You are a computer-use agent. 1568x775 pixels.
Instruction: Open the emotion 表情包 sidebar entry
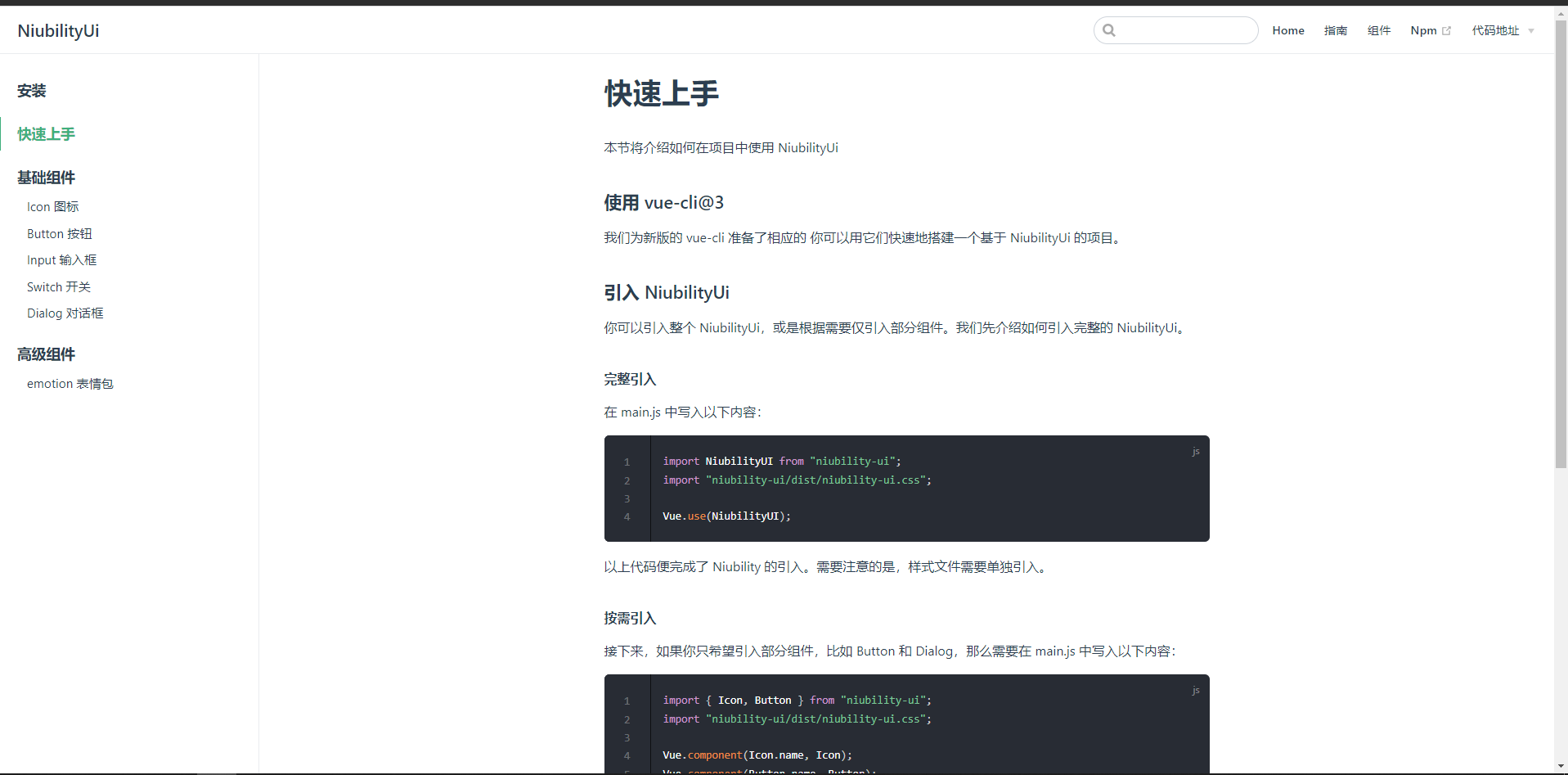point(70,383)
